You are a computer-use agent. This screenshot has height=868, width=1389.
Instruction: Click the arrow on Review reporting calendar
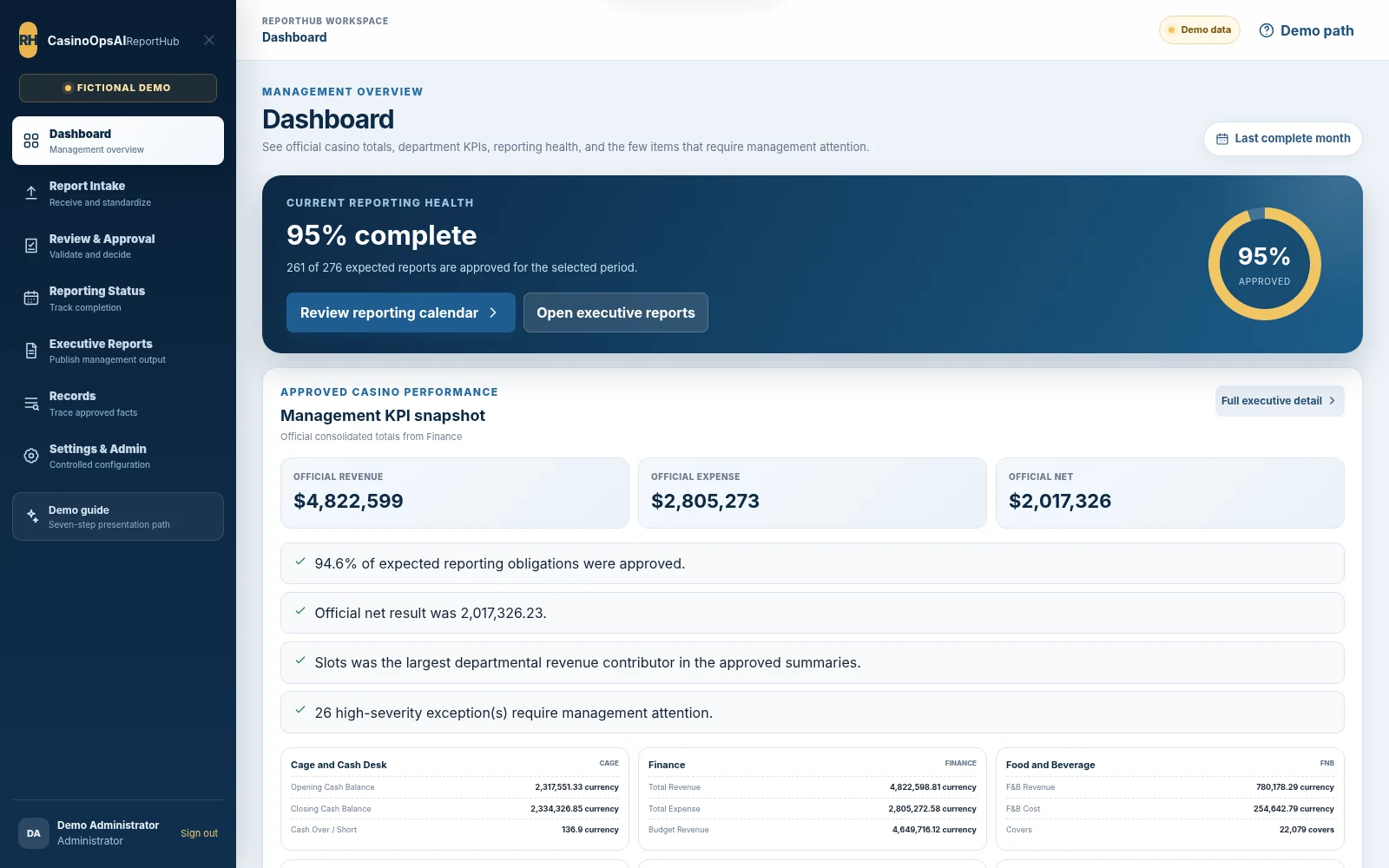coord(493,312)
